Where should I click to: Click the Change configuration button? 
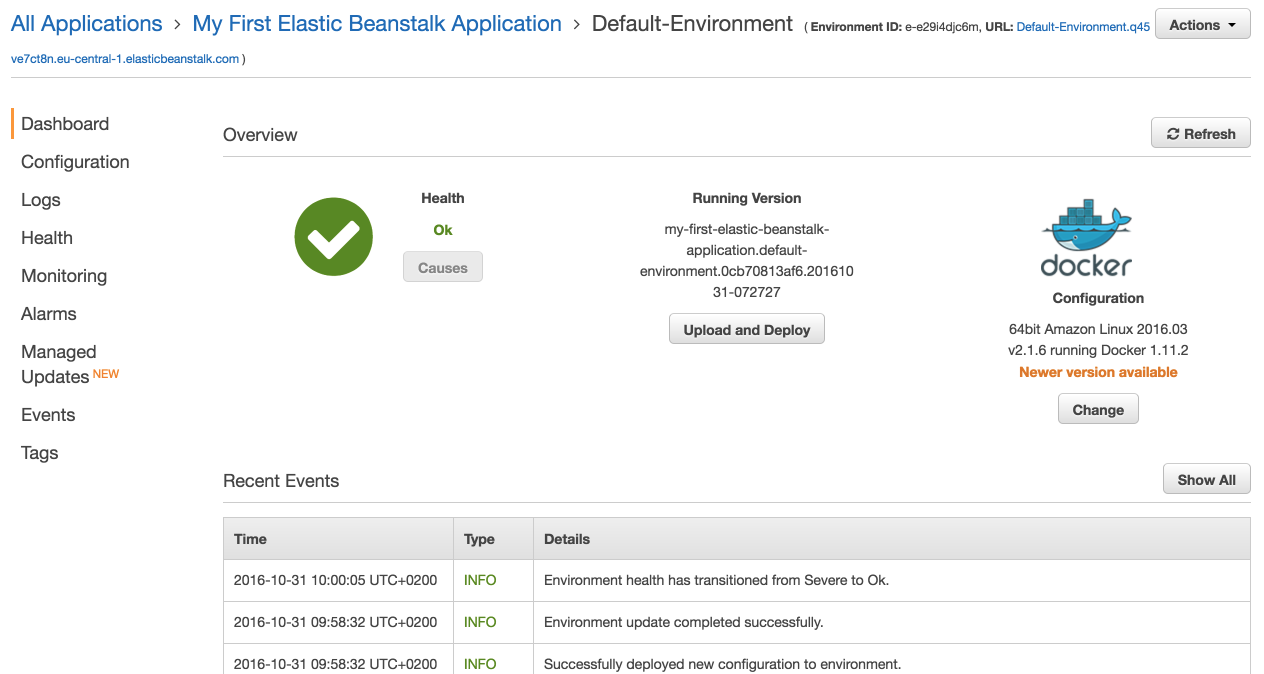click(x=1098, y=409)
